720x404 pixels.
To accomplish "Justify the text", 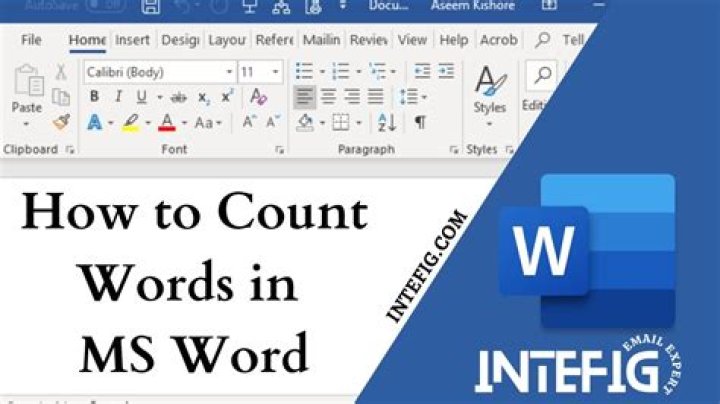I will pyautogui.click(x=376, y=96).
